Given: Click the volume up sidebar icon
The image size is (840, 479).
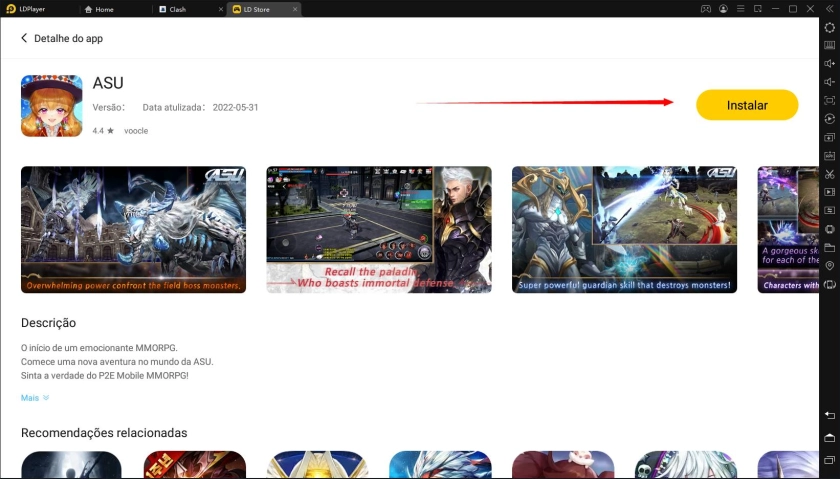Looking at the screenshot, I should click(x=829, y=64).
